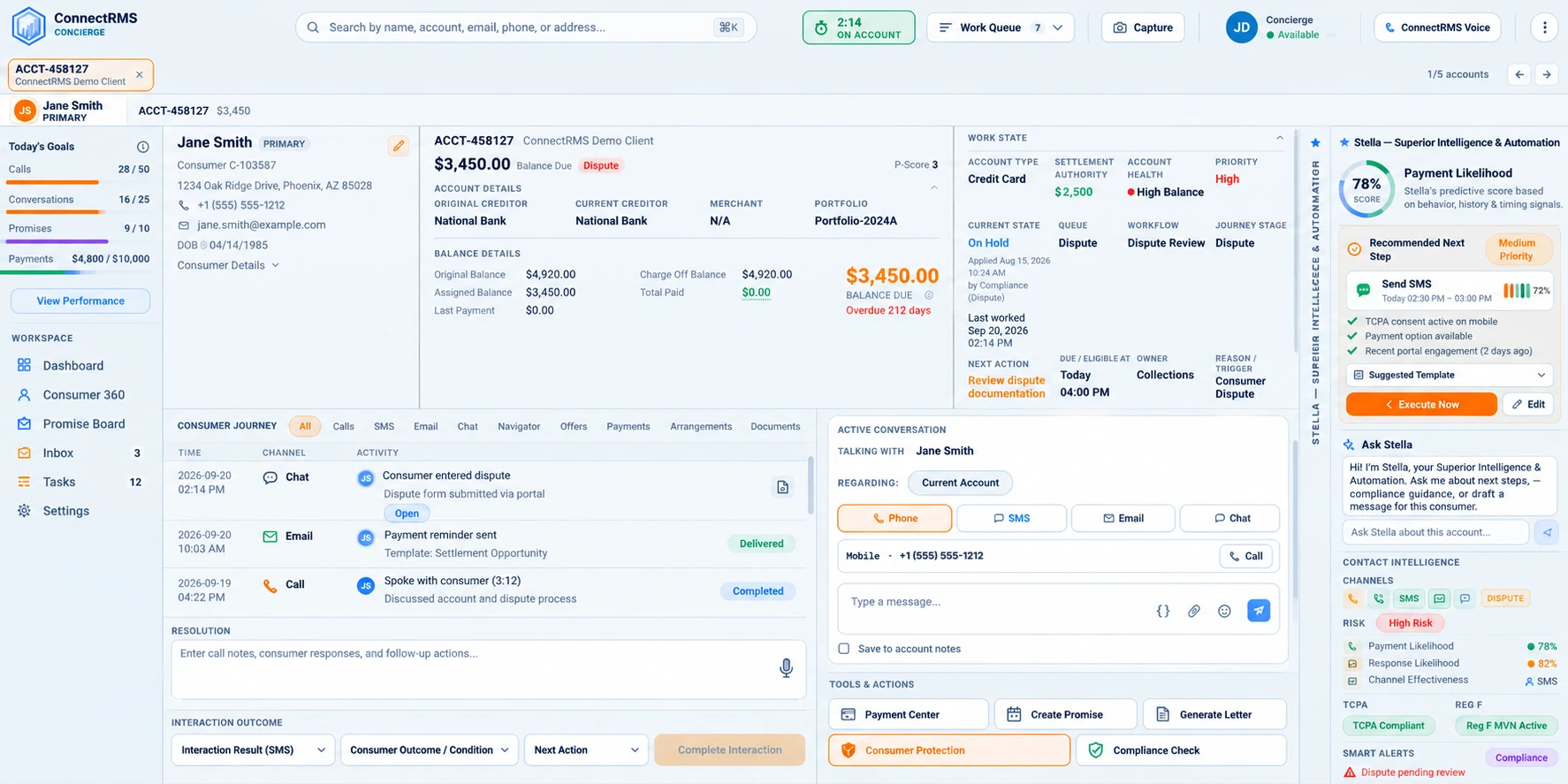Select the Email conversation channel

pyautogui.click(x=1123, y=518)
